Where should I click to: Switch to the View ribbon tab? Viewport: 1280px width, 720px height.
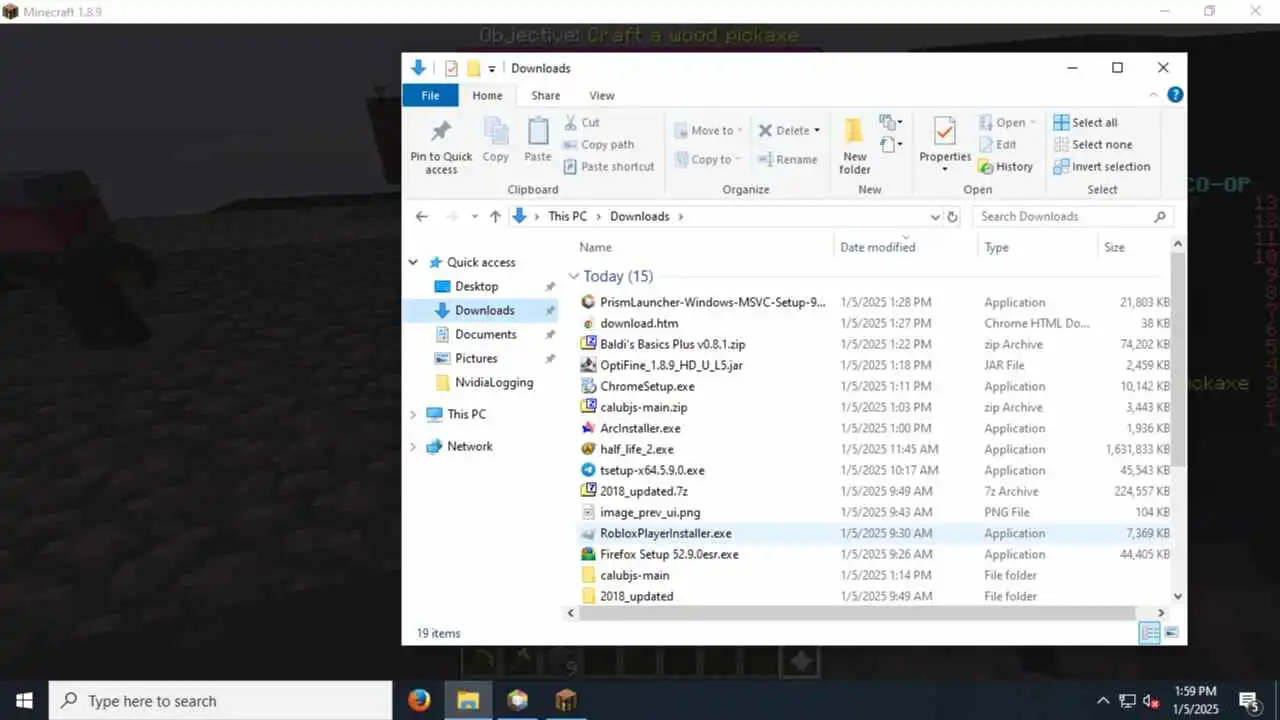[601, 95]
